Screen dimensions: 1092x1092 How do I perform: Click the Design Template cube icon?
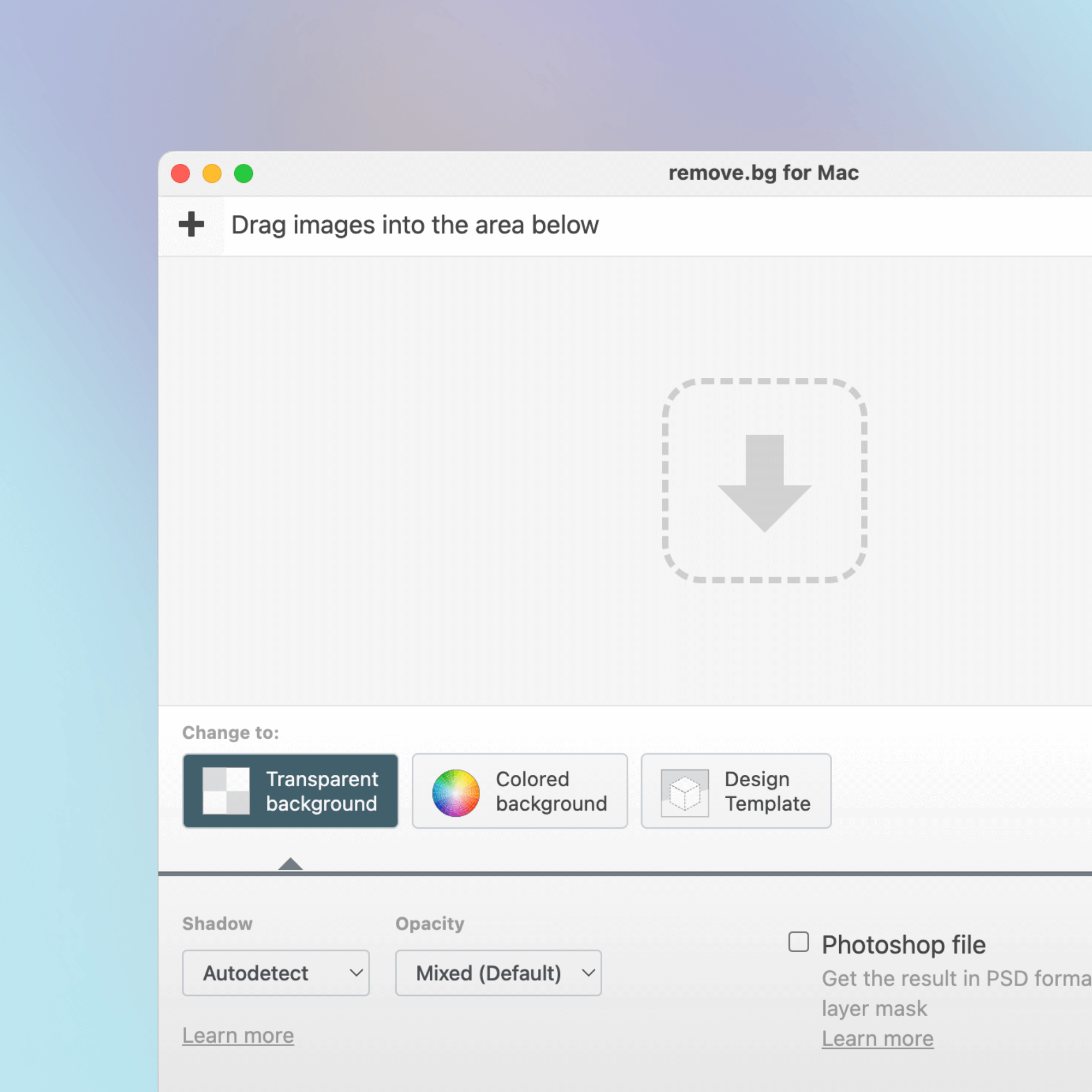click(685, 792)
